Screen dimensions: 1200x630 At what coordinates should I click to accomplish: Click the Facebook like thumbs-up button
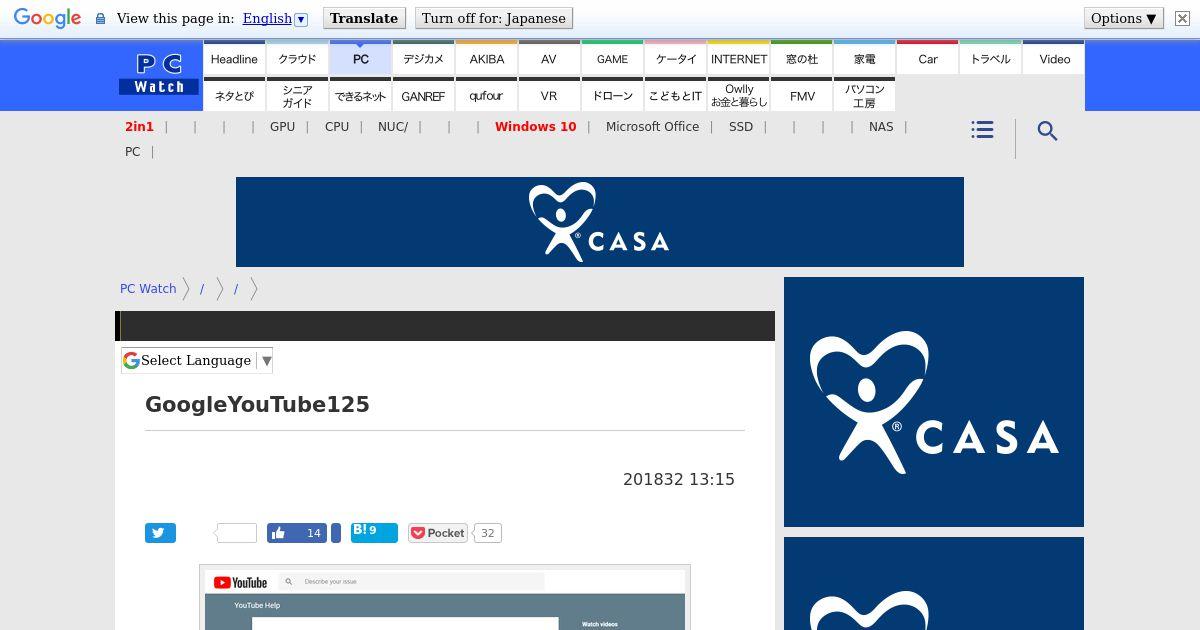297,533
